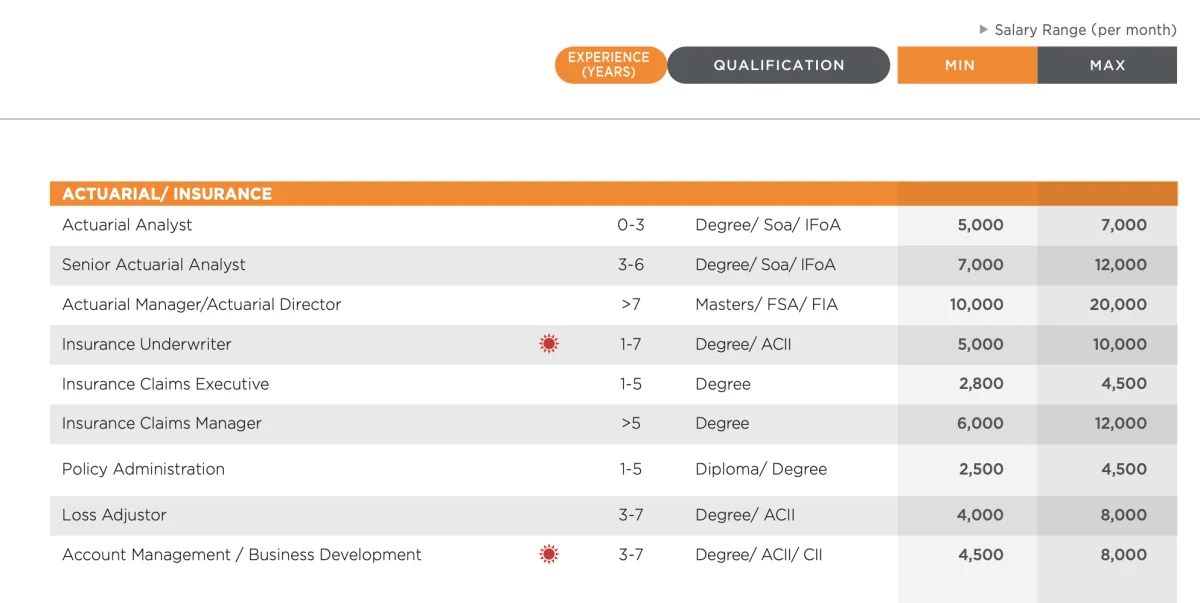1200x603 pixels.
Task: Click the triangle arrow before Salary Range
Action: [983, 30]
